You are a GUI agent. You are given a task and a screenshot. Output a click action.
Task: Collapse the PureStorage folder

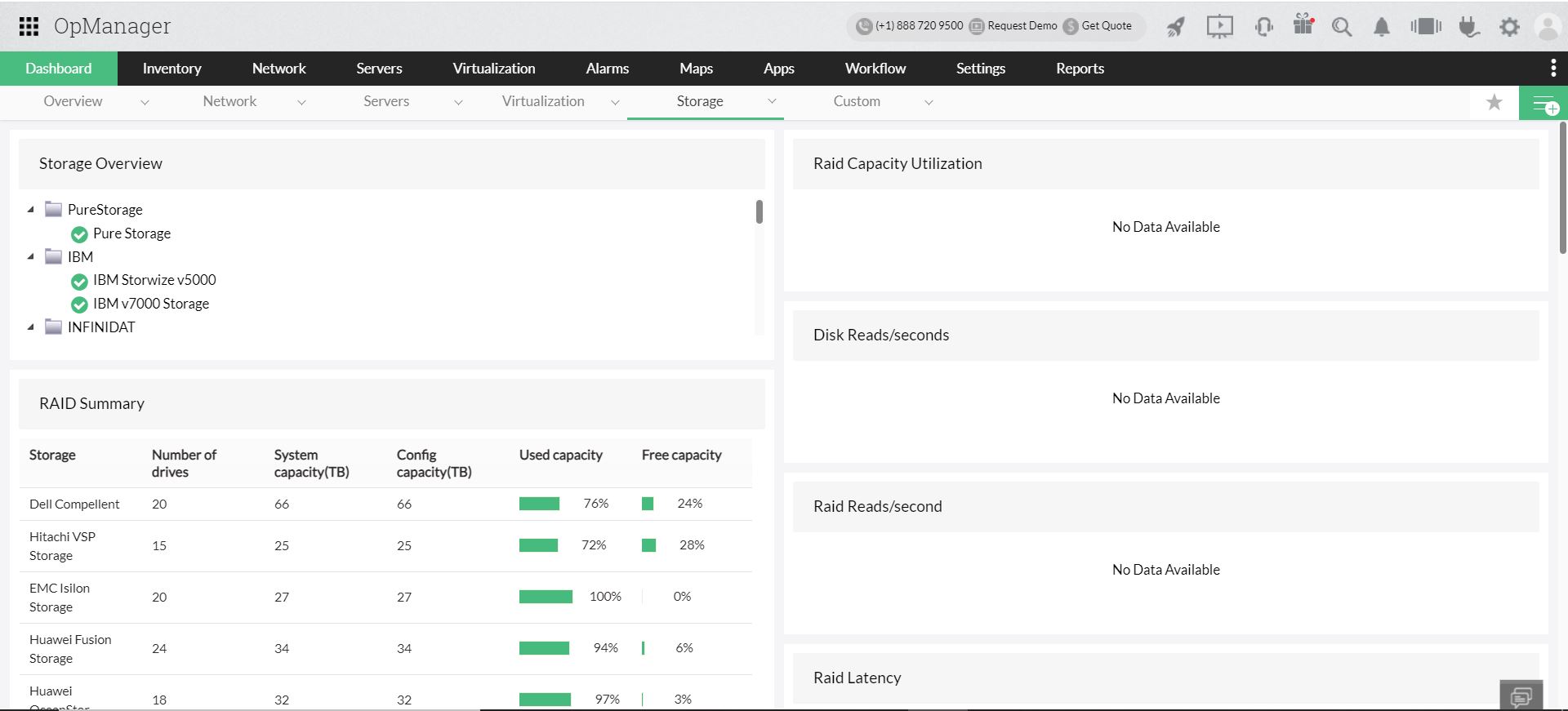(x=31, y=210)
